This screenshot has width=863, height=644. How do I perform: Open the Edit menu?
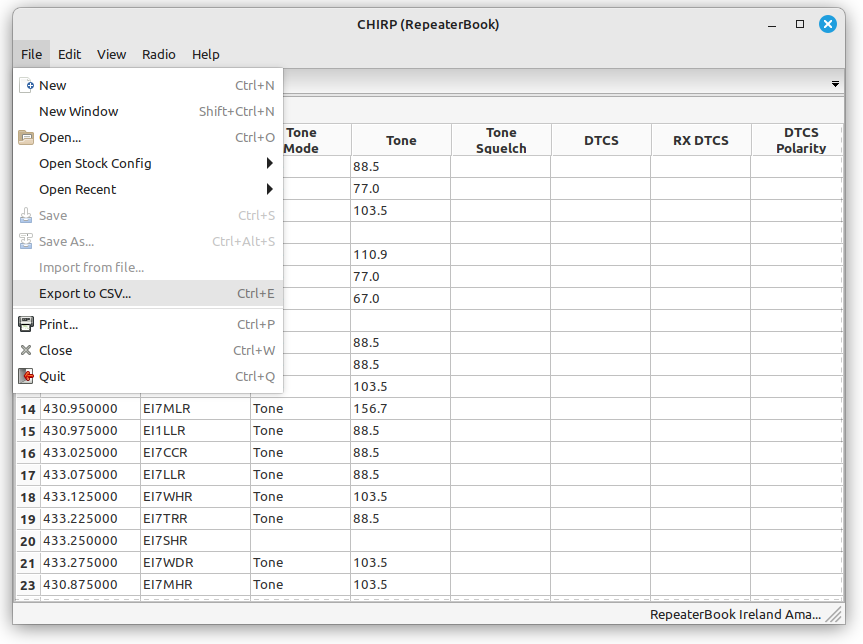(69, 54)
